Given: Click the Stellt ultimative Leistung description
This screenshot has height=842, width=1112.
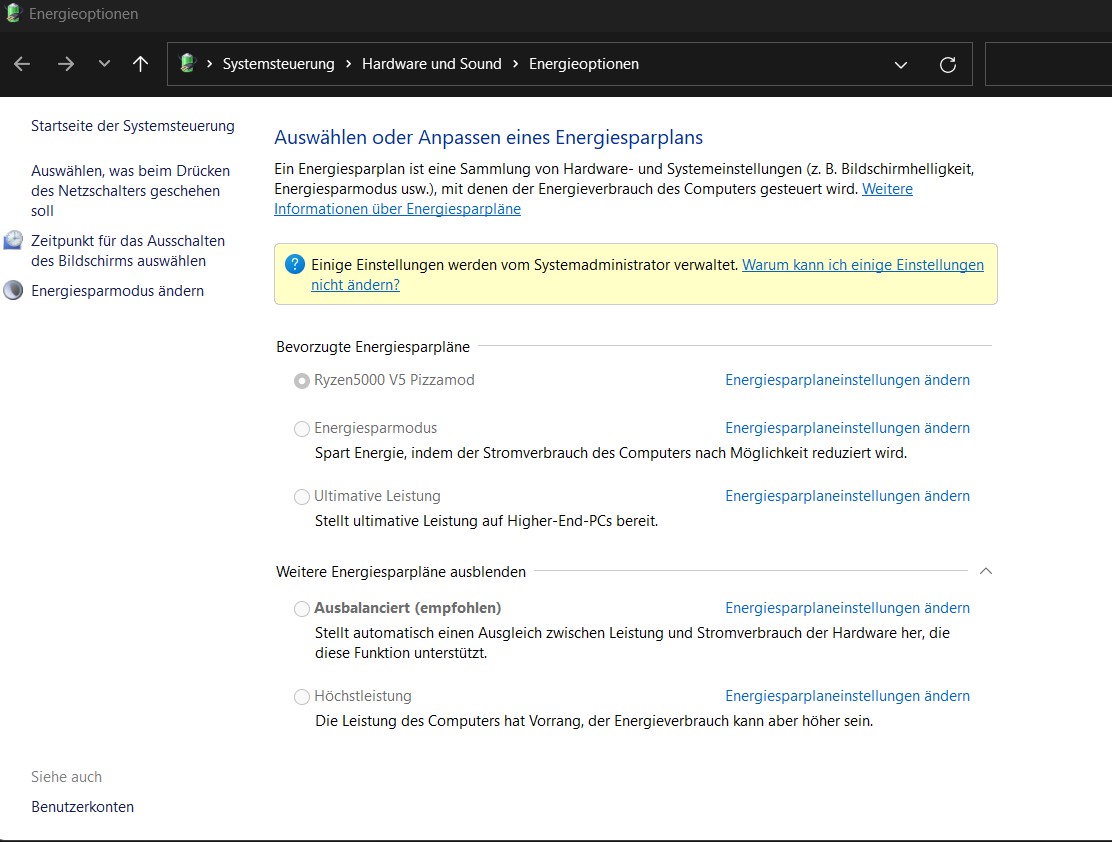Looking at the screenshot, I should (486, 521).
